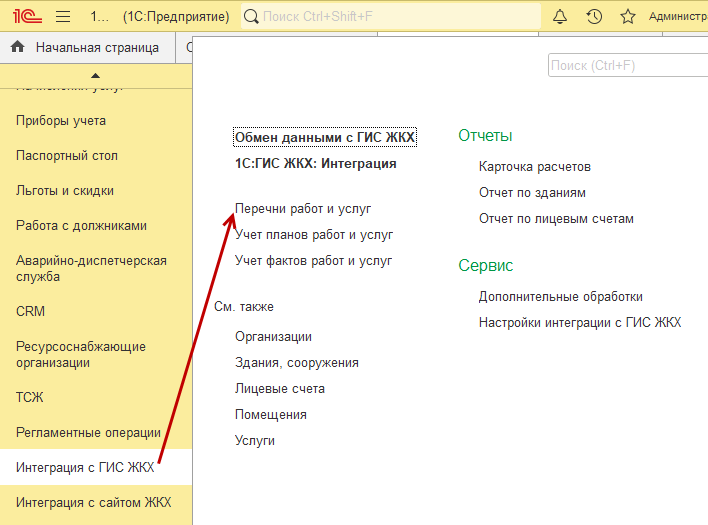Open ТСЖ section

coord(29,397)
